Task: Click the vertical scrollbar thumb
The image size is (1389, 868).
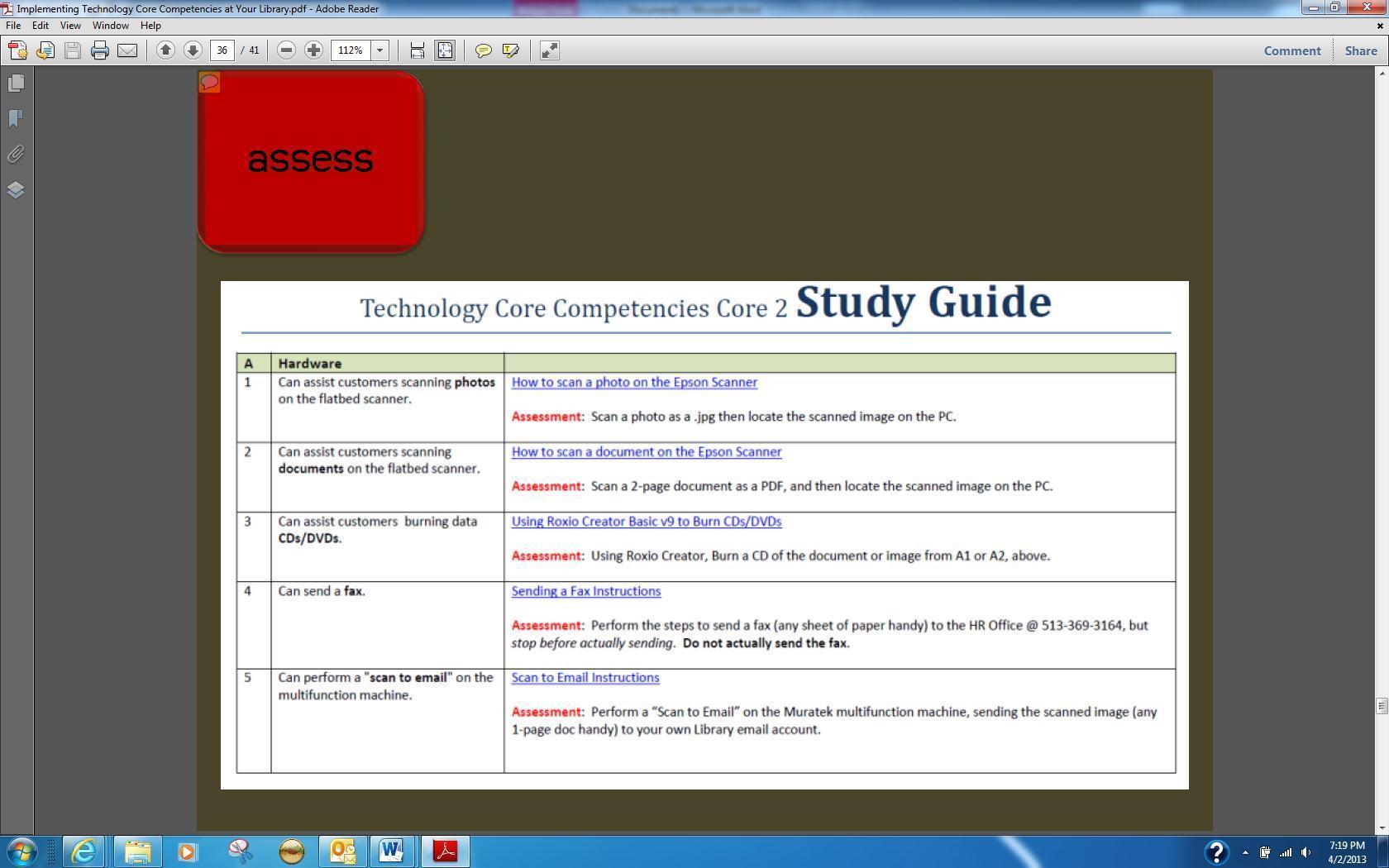Action: coord(1382,705)
